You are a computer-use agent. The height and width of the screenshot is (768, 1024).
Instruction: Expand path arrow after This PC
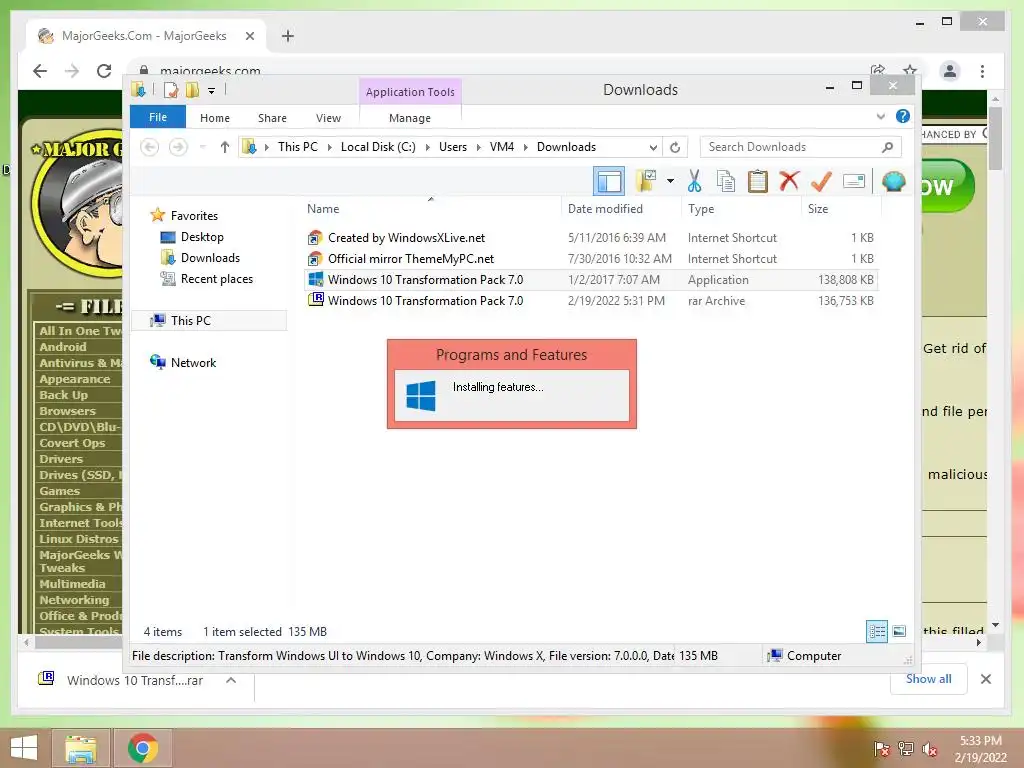click(x=329, y=148)
